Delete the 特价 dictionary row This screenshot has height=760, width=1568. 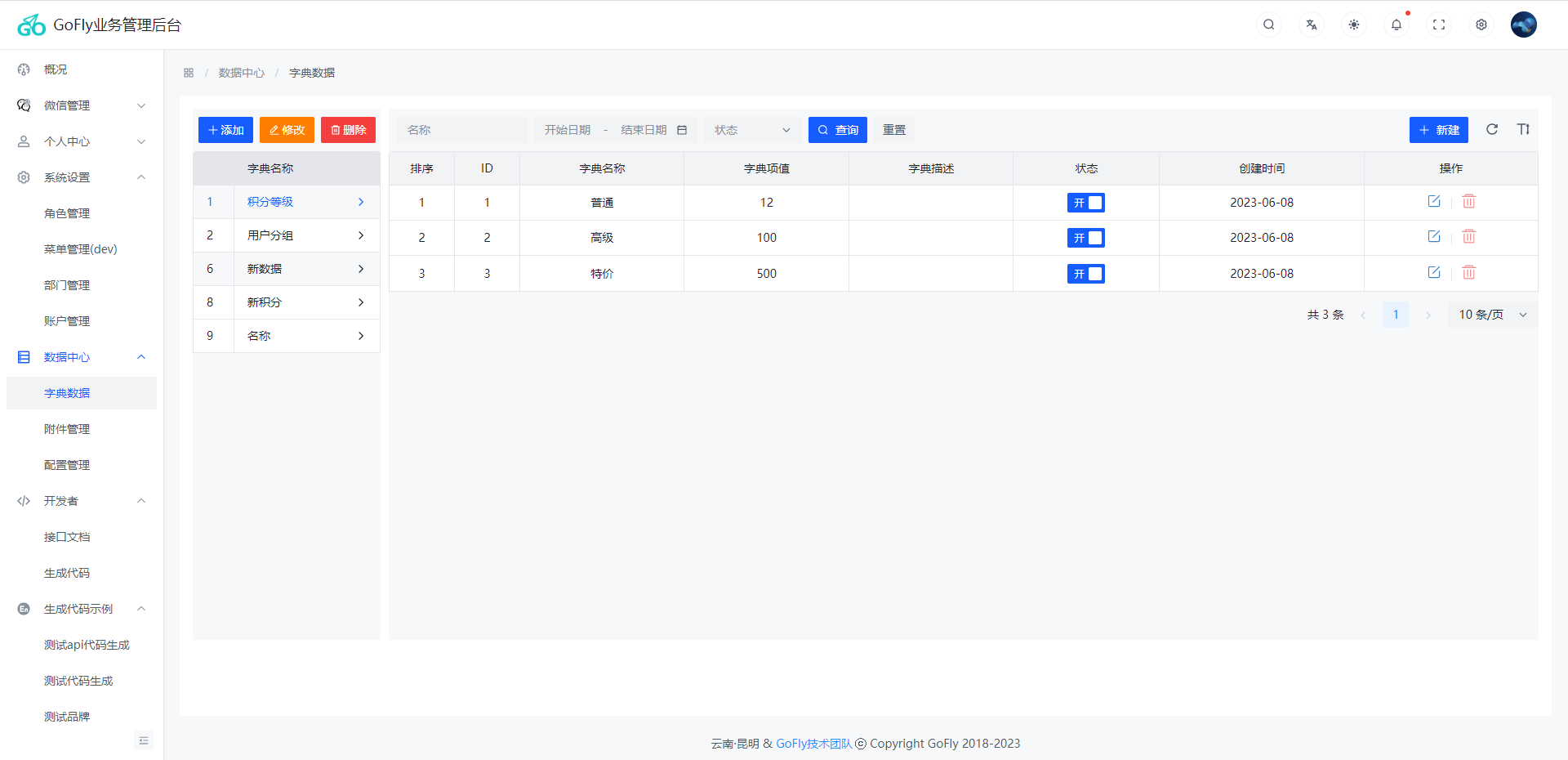pos(1468,273)
